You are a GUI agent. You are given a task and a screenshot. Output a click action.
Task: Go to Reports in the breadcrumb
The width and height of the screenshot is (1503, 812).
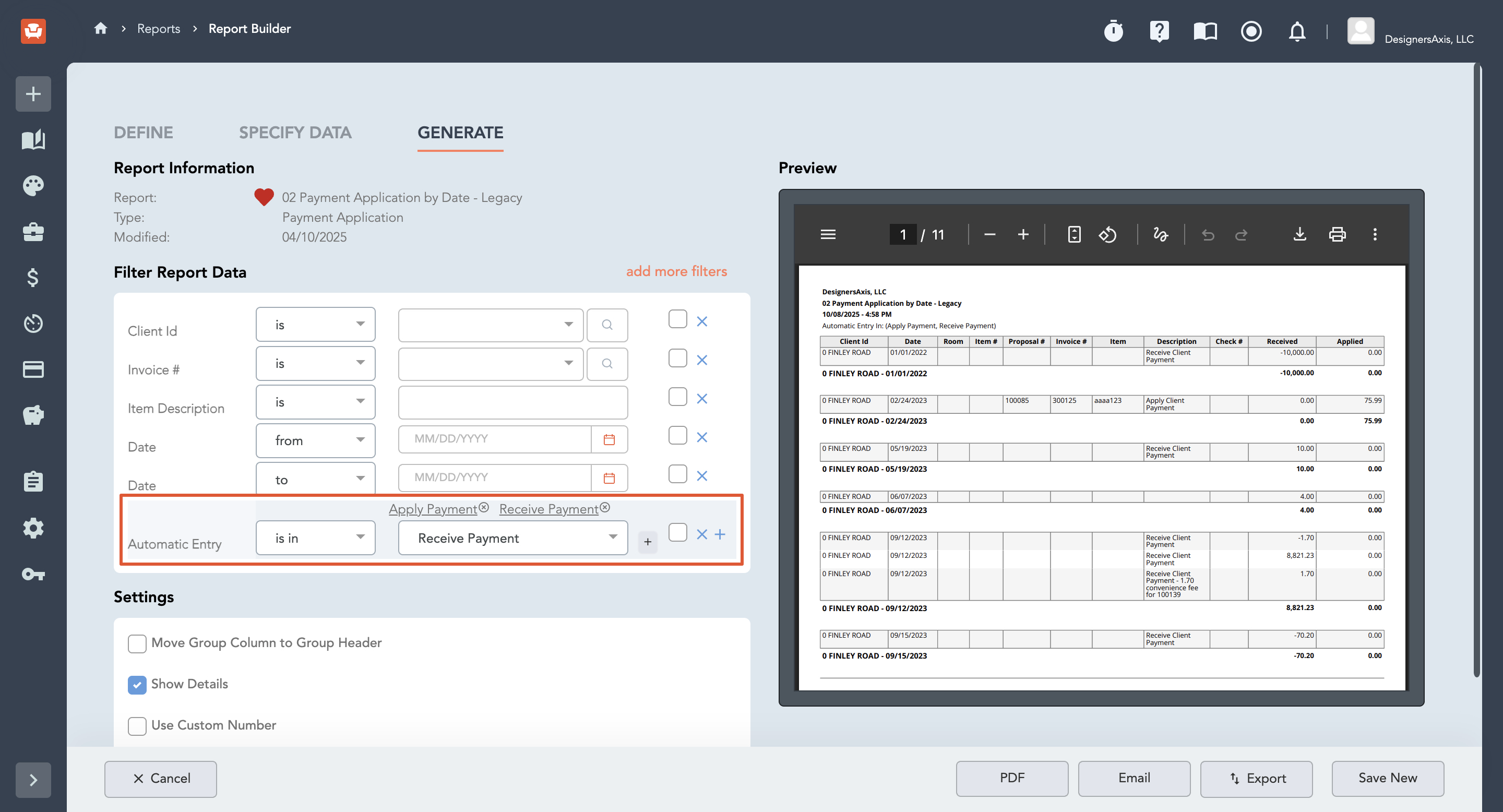pos(158,29)
